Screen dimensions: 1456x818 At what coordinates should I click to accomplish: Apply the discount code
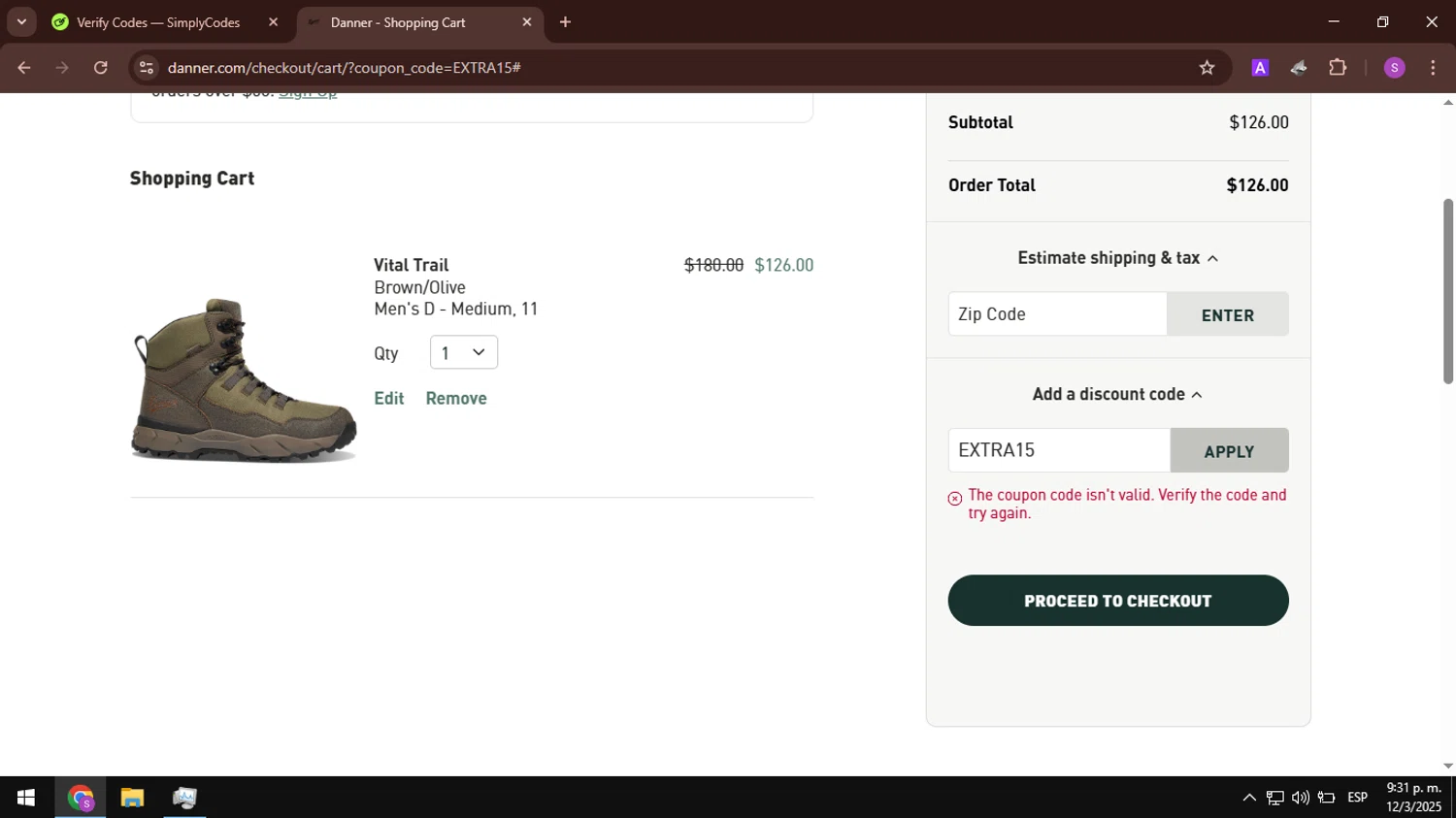[x=1230, y=450]
